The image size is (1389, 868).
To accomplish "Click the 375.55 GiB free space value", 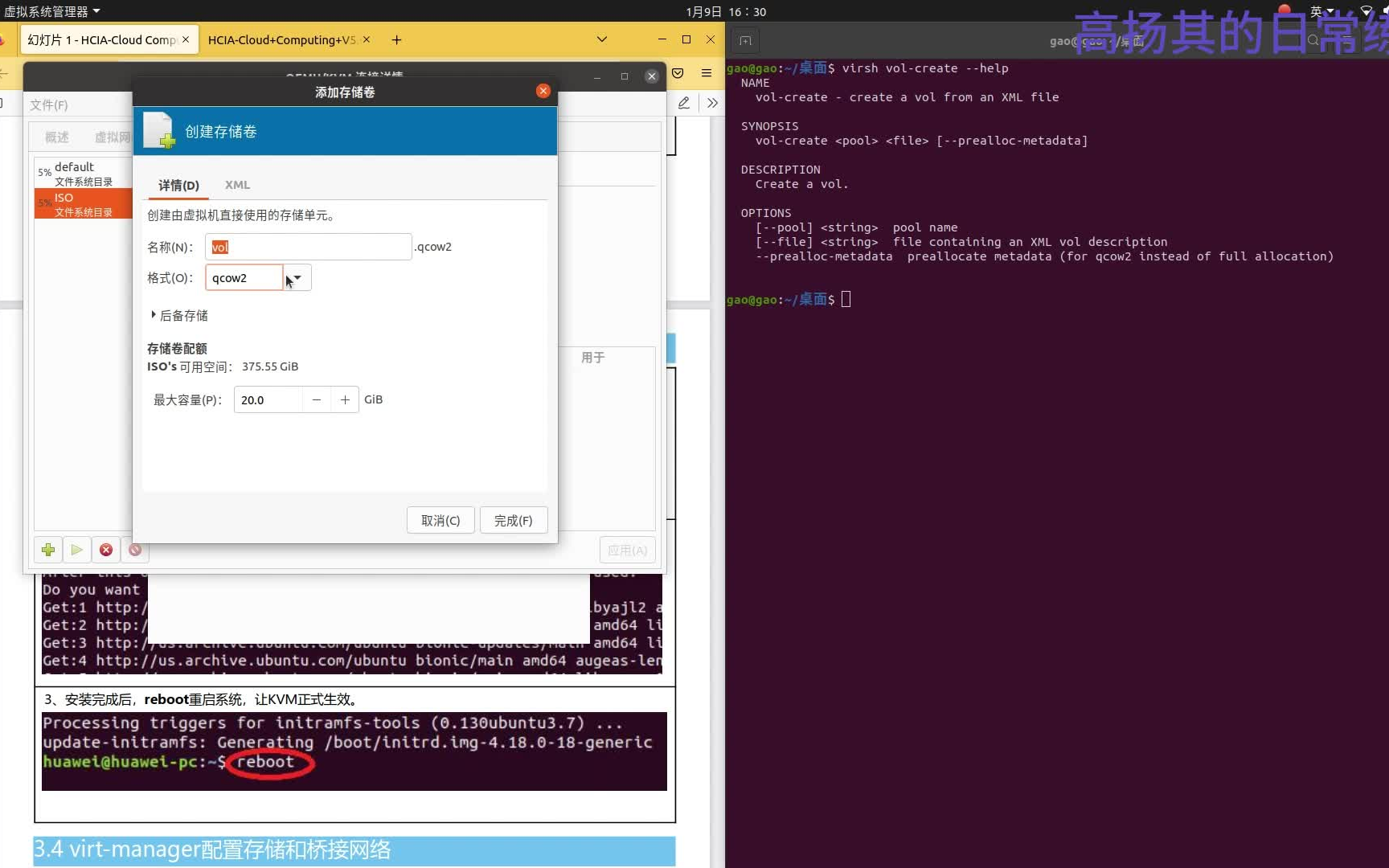I will (x=270, y=366).
